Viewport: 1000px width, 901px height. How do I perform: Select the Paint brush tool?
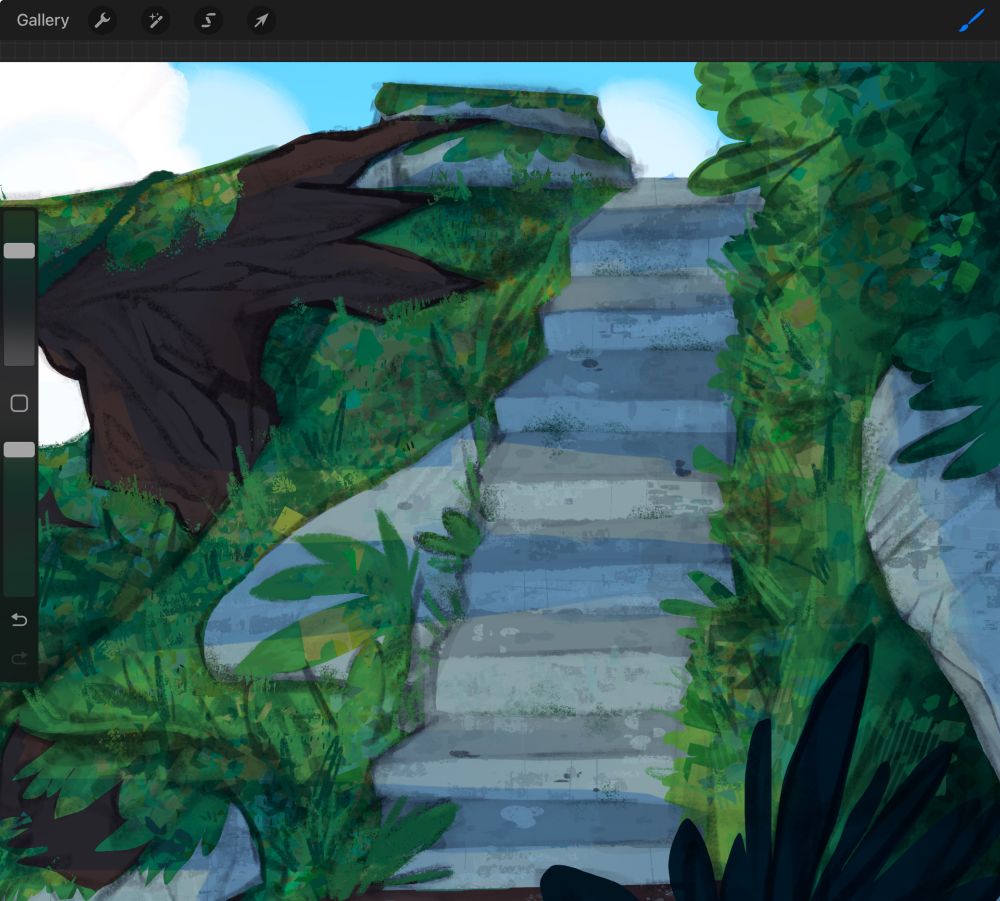971,21
